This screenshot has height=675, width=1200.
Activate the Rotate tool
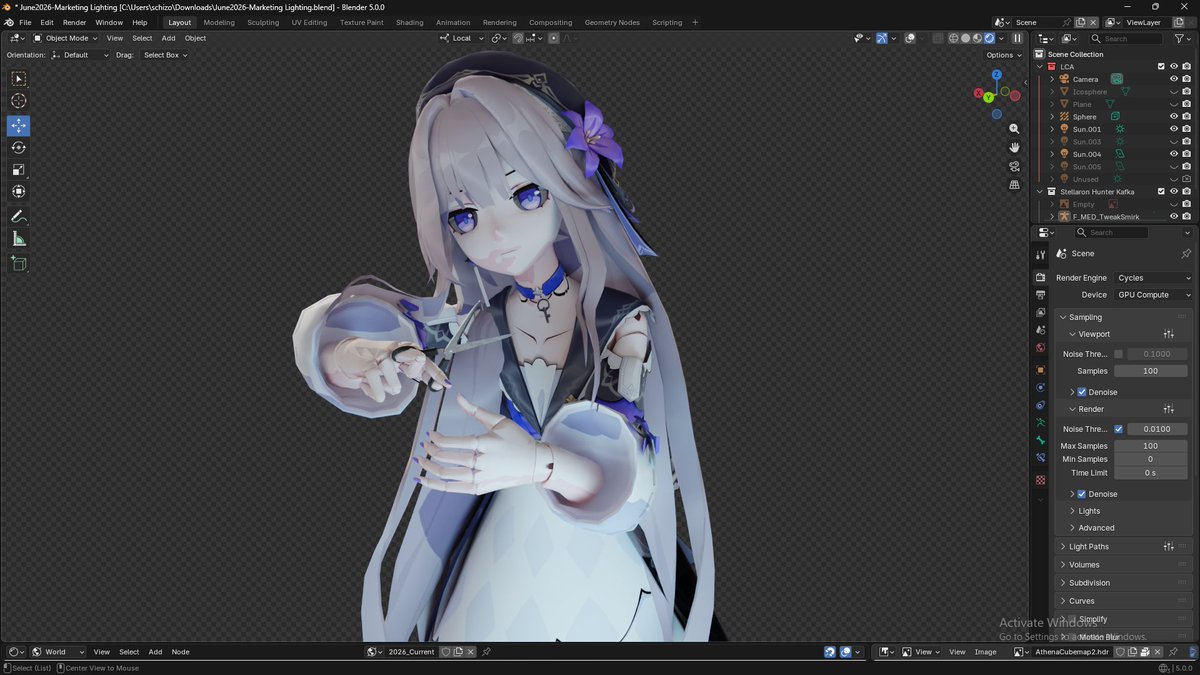[18, 148]
